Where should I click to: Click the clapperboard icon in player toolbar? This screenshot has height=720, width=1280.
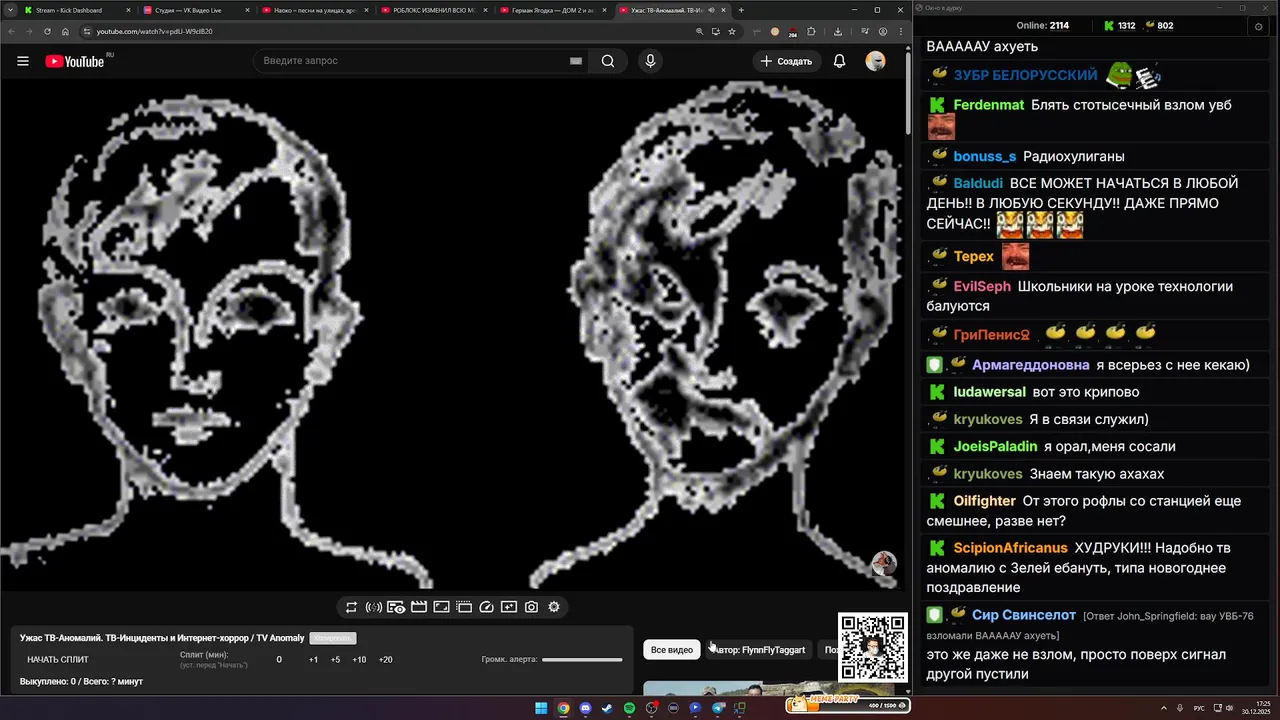tap(419, 607)
